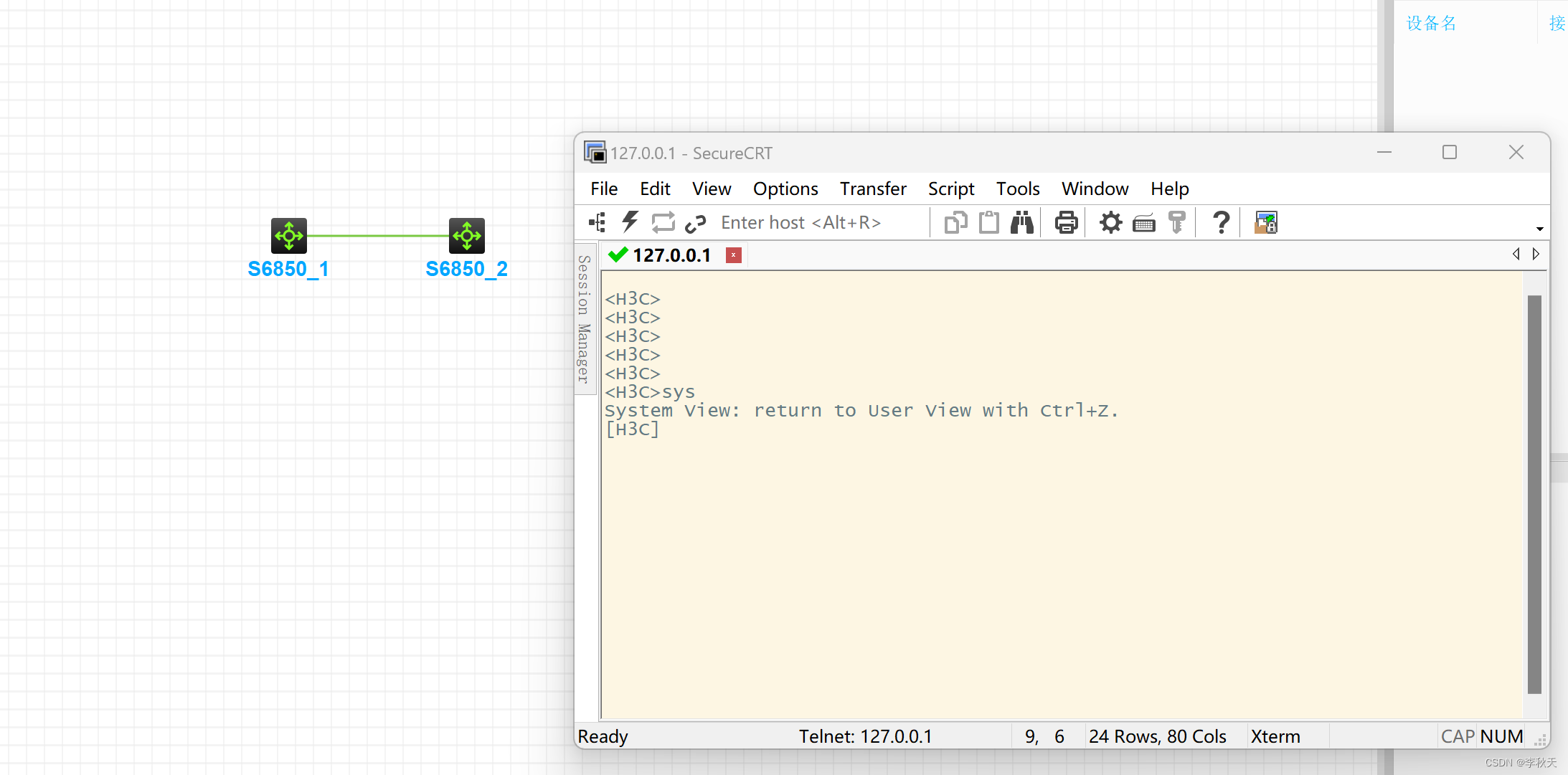Click the Copy icon in toolbar
This screenshot has width=1568, height=775.
[x=955, y=223]
